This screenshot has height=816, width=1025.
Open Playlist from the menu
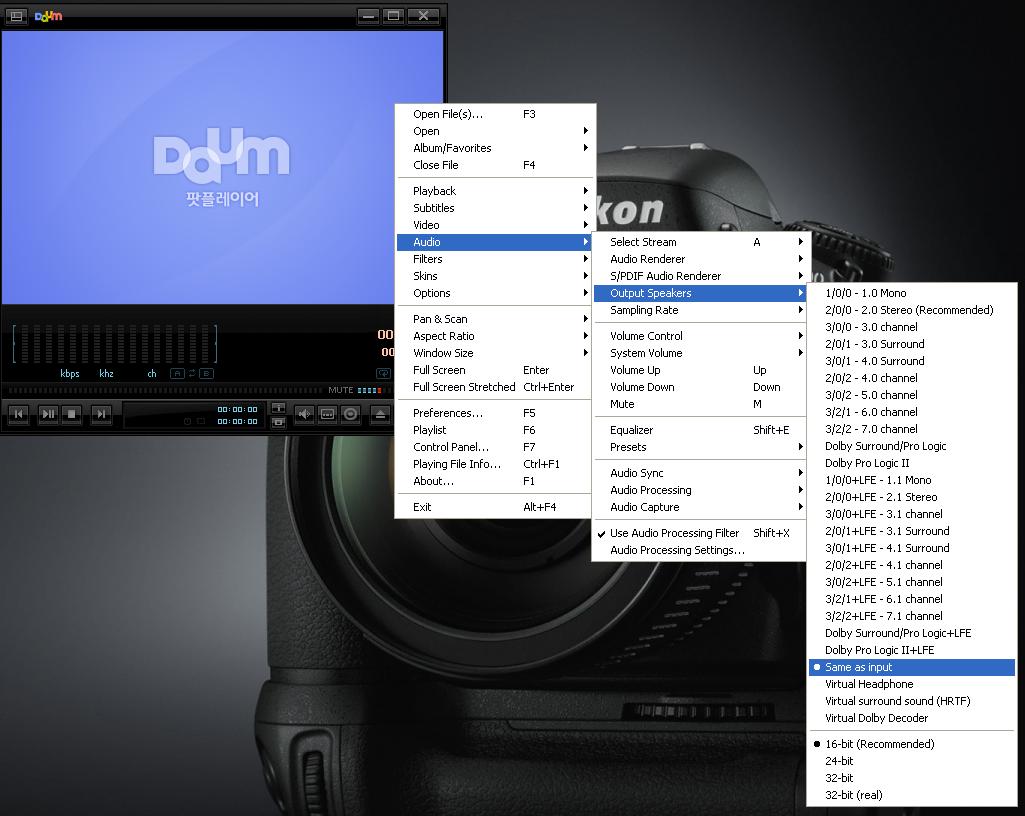pos(496,430)
